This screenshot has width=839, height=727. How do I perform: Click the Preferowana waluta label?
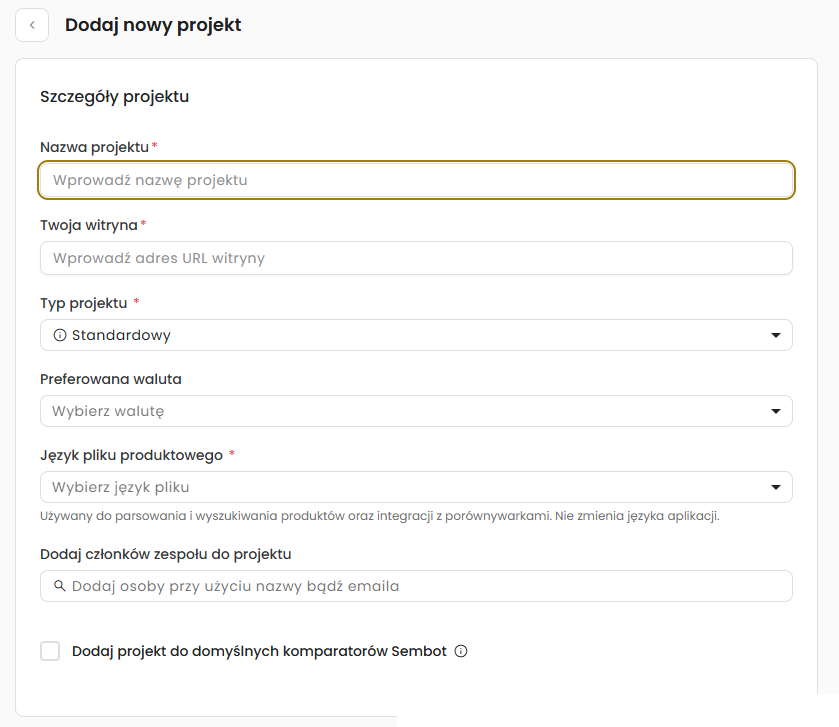pos(111,379)
